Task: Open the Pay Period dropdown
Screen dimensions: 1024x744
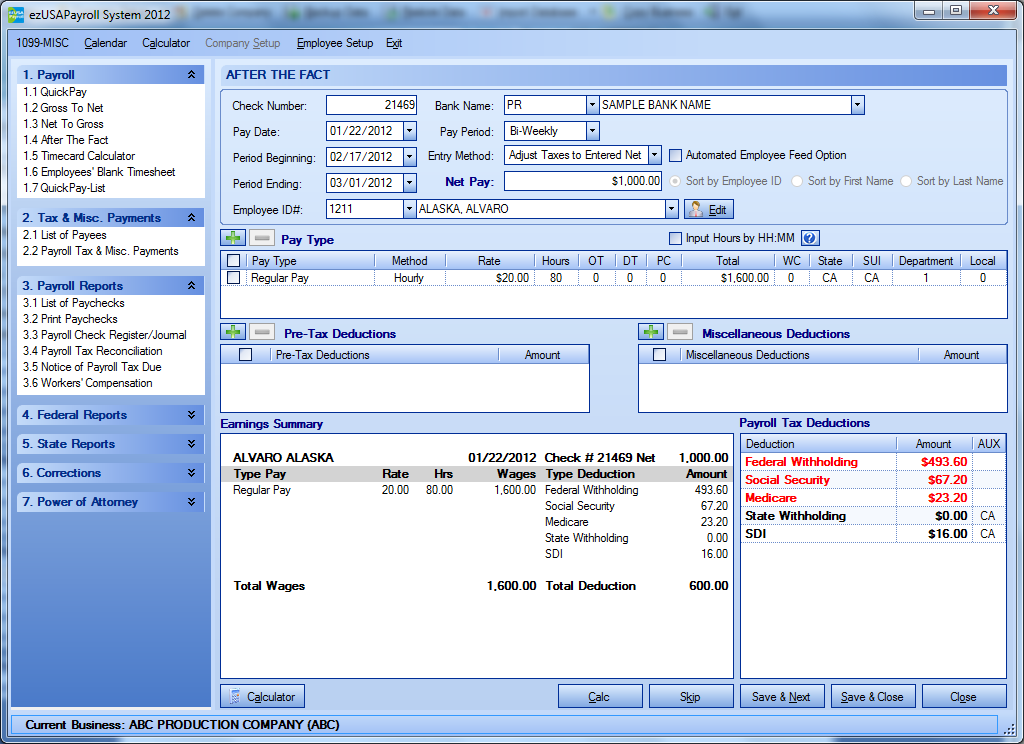Action: pos(592,131)
